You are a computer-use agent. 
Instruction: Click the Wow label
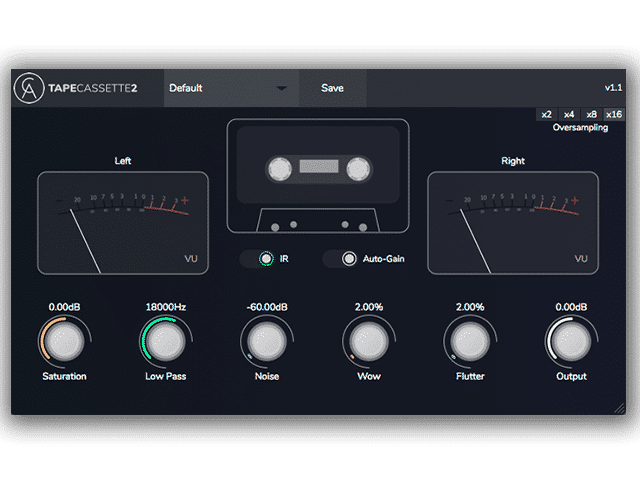click(369, 376)
